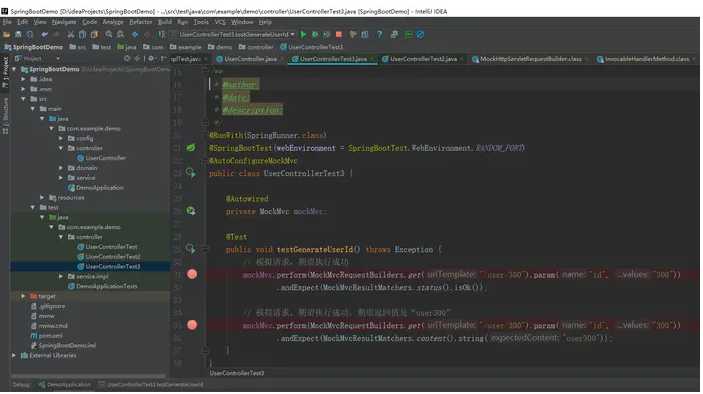Viewport: 703px width, 394px height.
Task: Click the Synchronize toolbar icon
Action: [x=30, y=35]
